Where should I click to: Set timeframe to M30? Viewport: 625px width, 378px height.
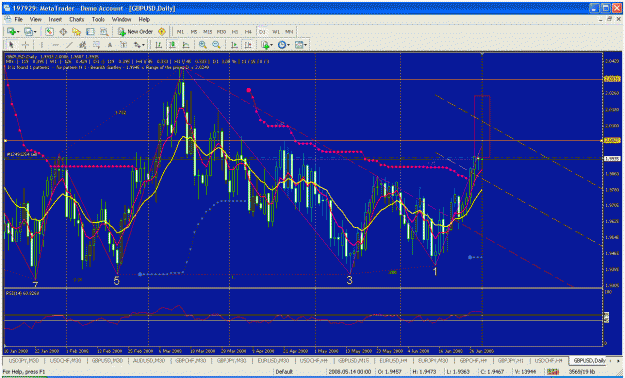pos(221,32)
